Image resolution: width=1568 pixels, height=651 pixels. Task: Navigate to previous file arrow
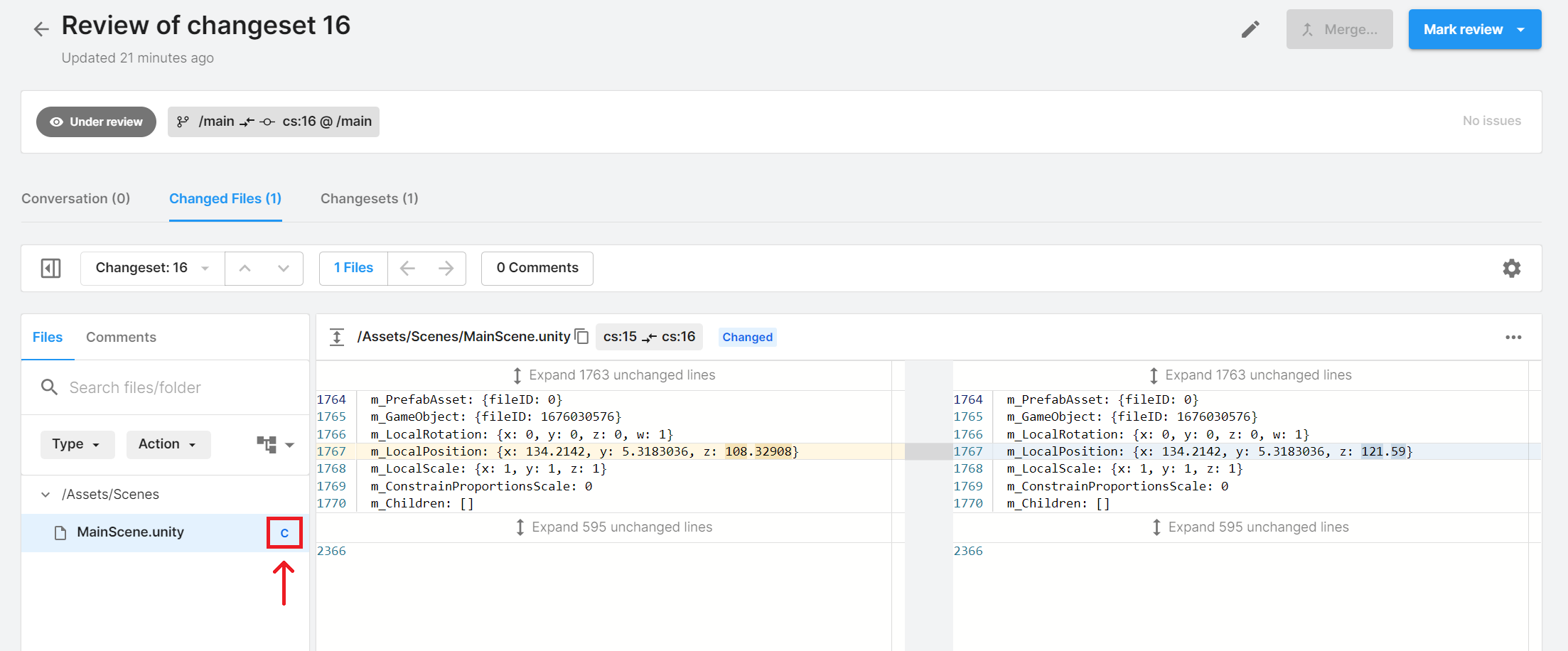(407, 268)
